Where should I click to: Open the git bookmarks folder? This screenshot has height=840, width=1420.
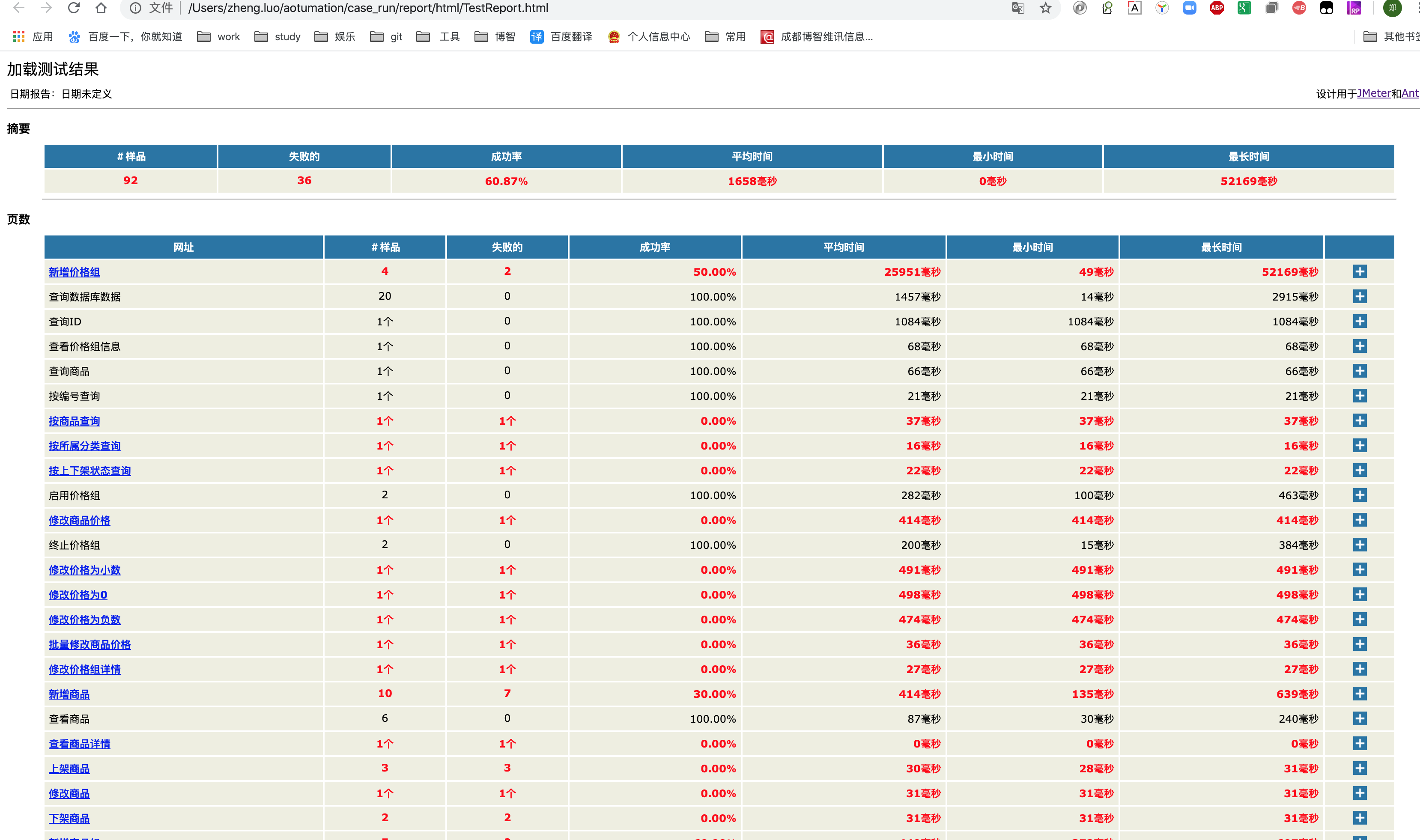coord(386,37)
